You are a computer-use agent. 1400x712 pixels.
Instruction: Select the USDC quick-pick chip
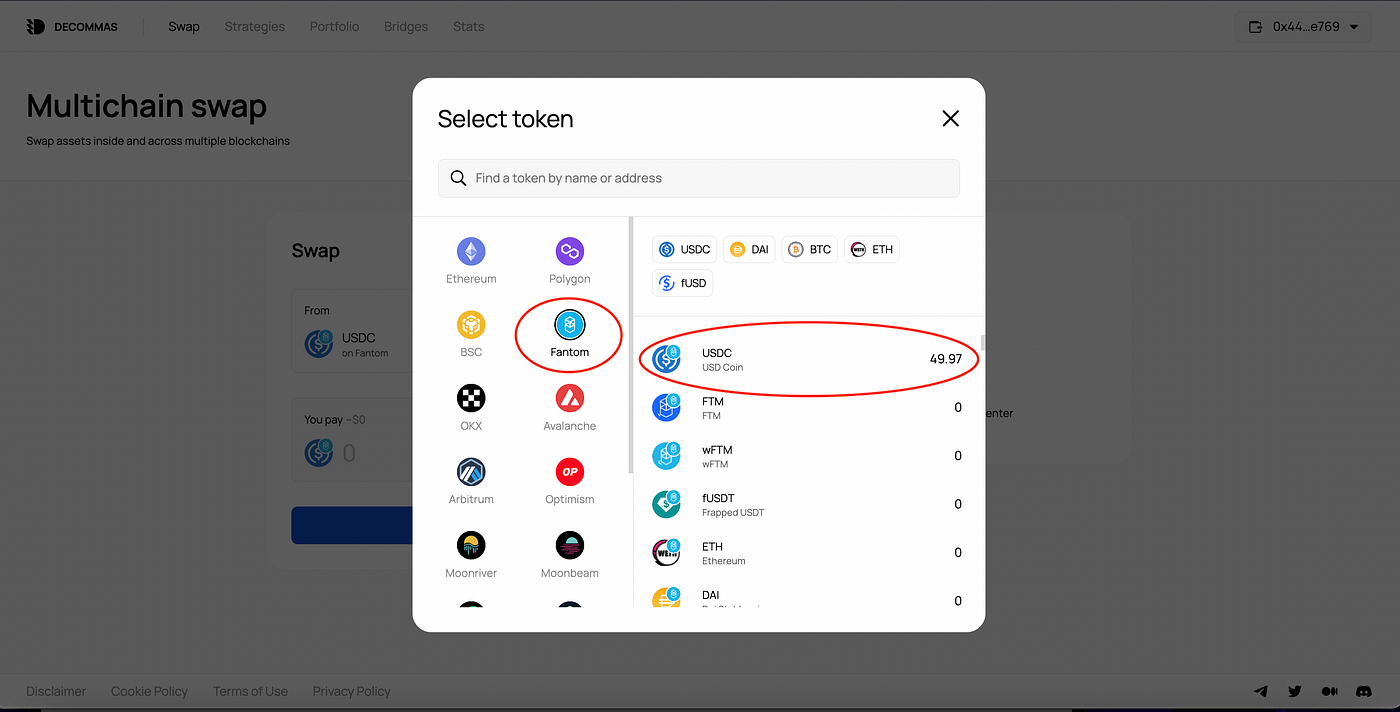(x=684, y=249)
